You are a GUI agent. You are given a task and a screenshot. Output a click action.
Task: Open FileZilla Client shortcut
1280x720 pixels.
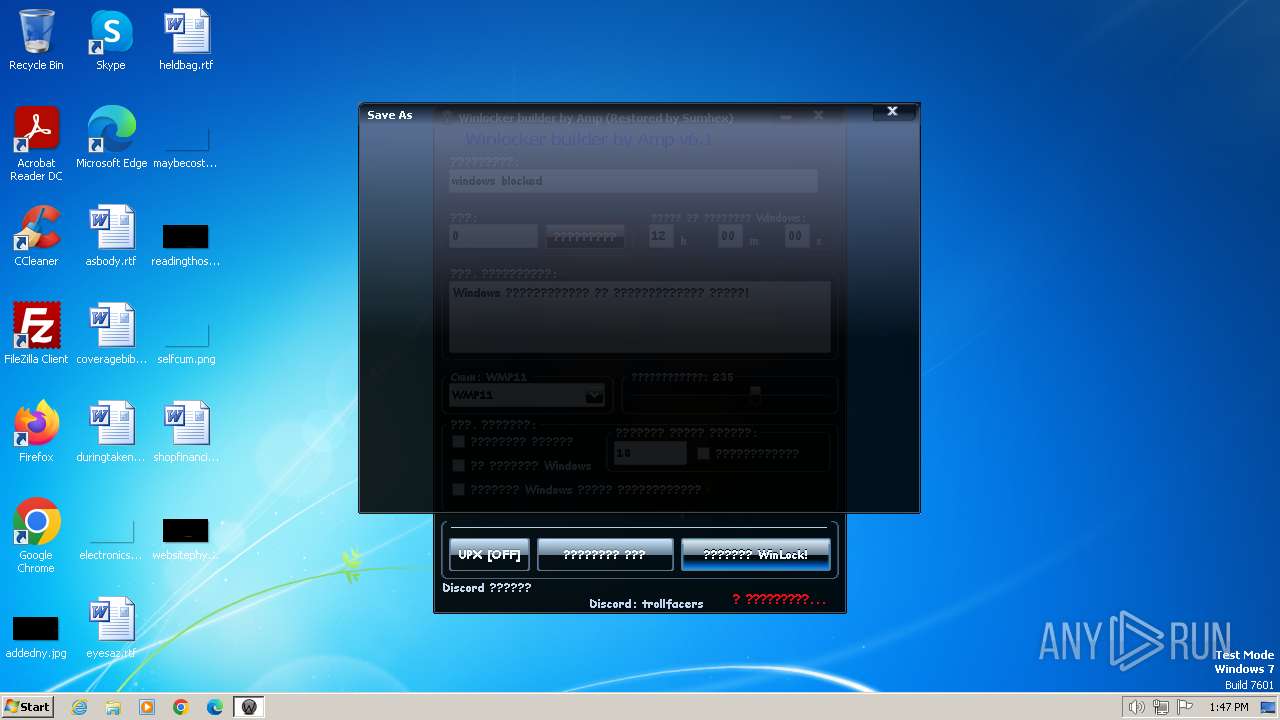[36, 334]
